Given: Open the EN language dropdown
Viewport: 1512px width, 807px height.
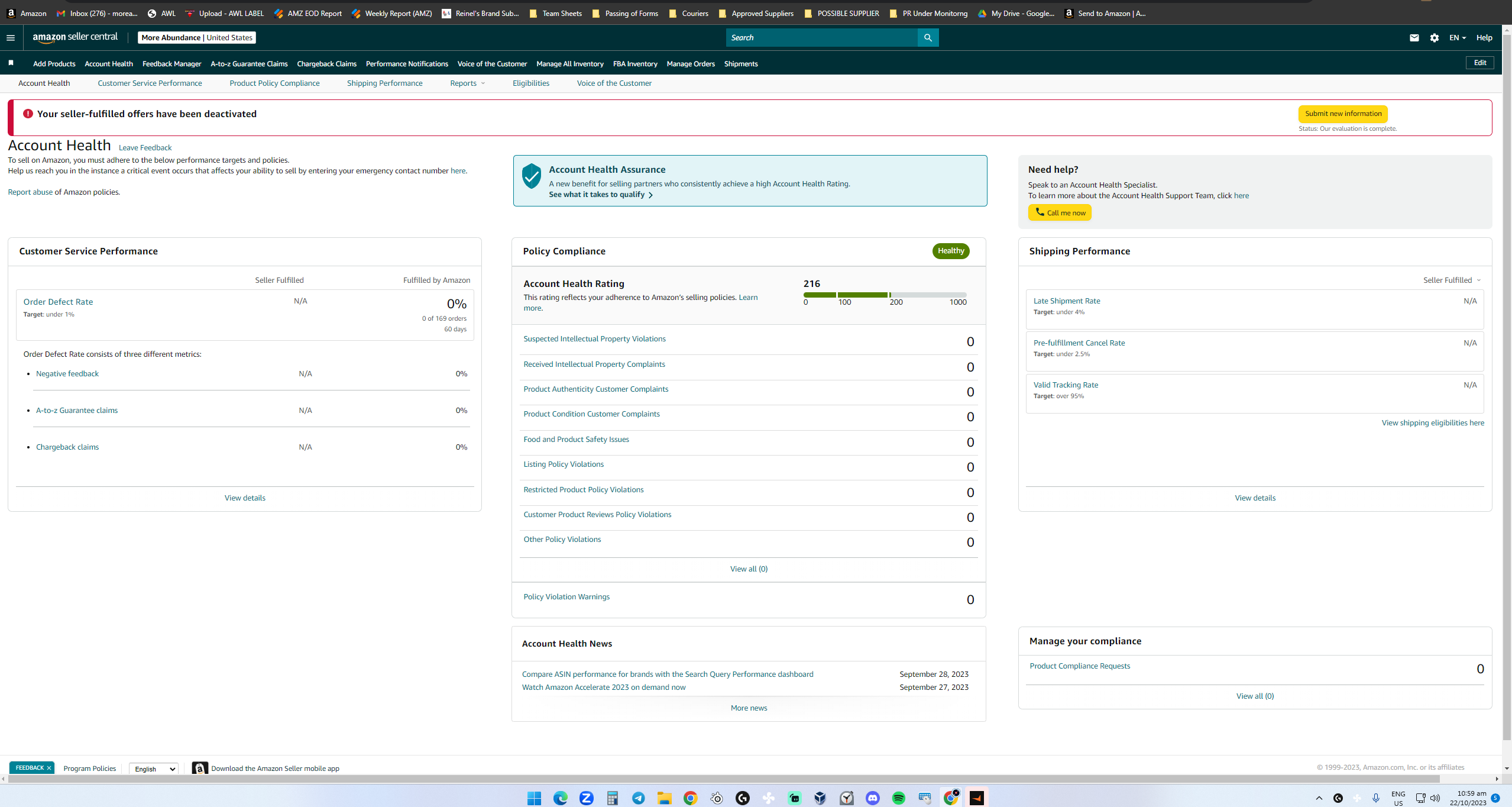Looking at the screenshot, I should coord(1457,37).
